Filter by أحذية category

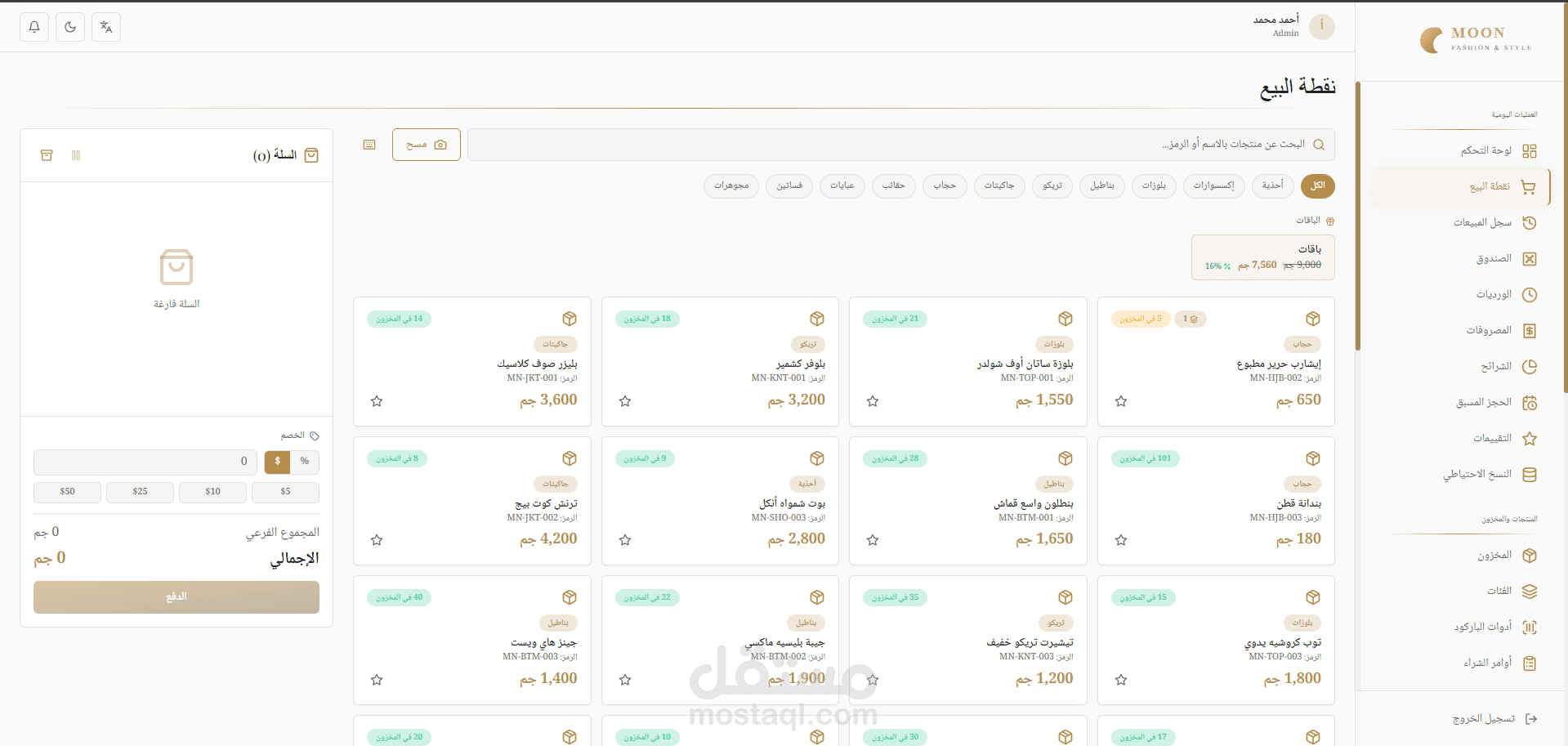point(1272,186)
